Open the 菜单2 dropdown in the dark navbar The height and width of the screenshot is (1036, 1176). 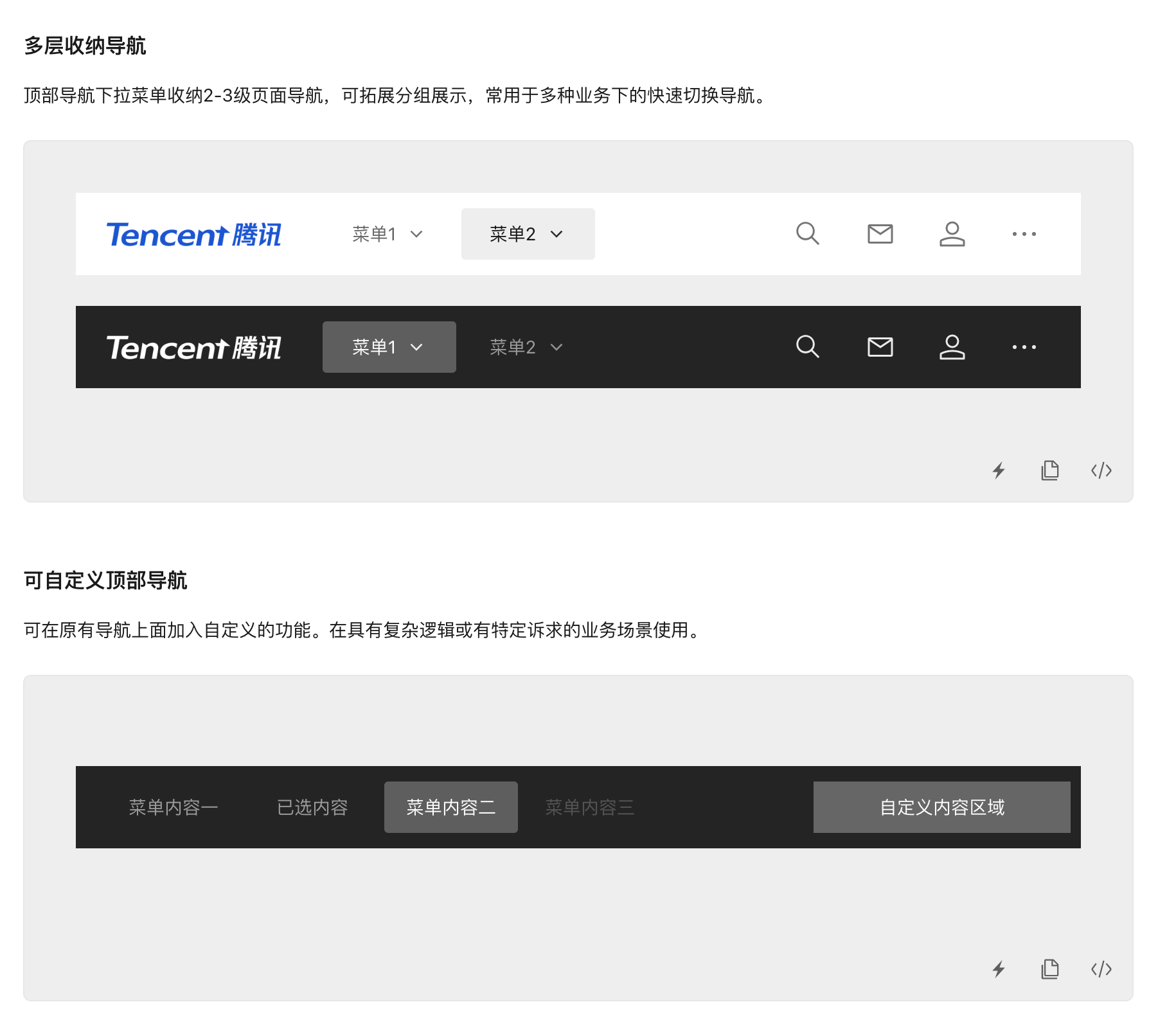coord(524,347)
